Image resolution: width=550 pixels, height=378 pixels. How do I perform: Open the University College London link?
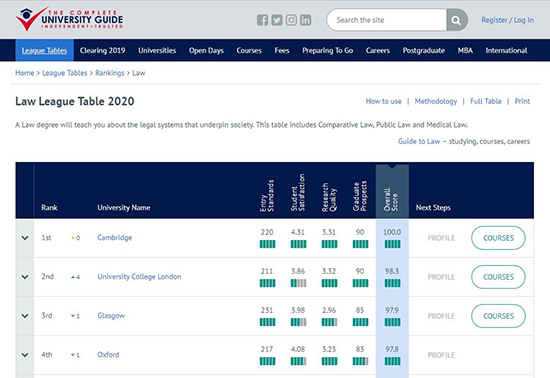tap(139, 277)
